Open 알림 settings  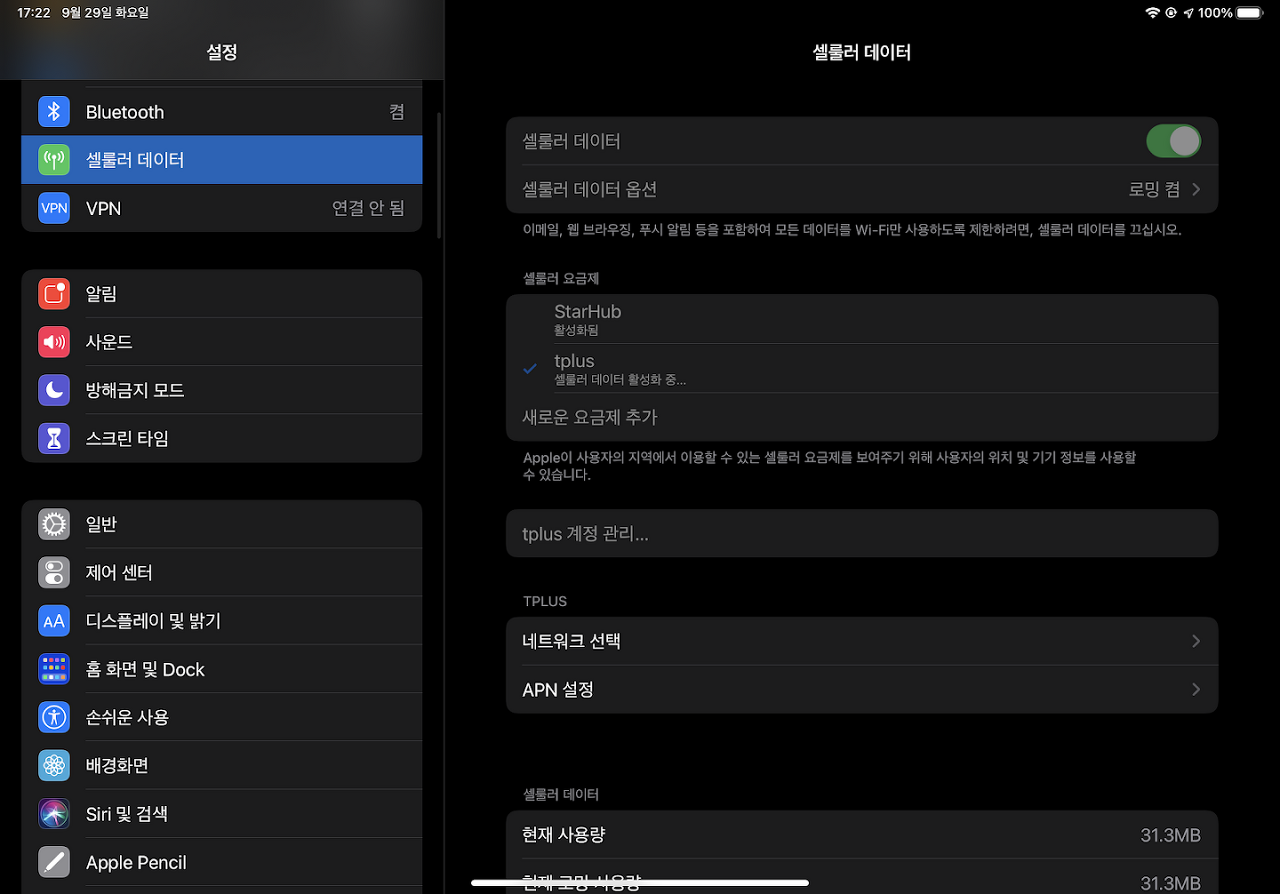pos(222,294)
